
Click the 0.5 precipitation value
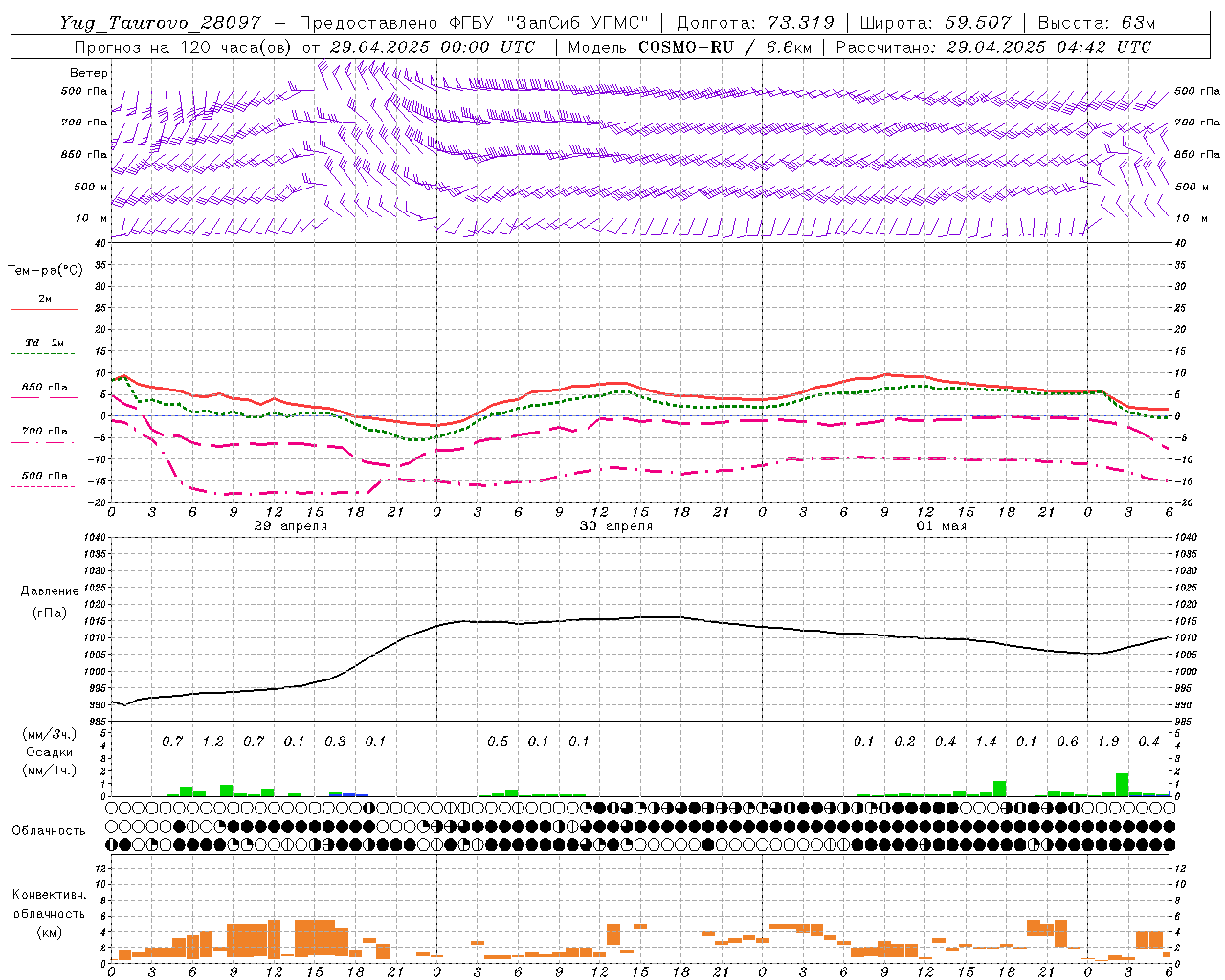(x=498, y=742)
